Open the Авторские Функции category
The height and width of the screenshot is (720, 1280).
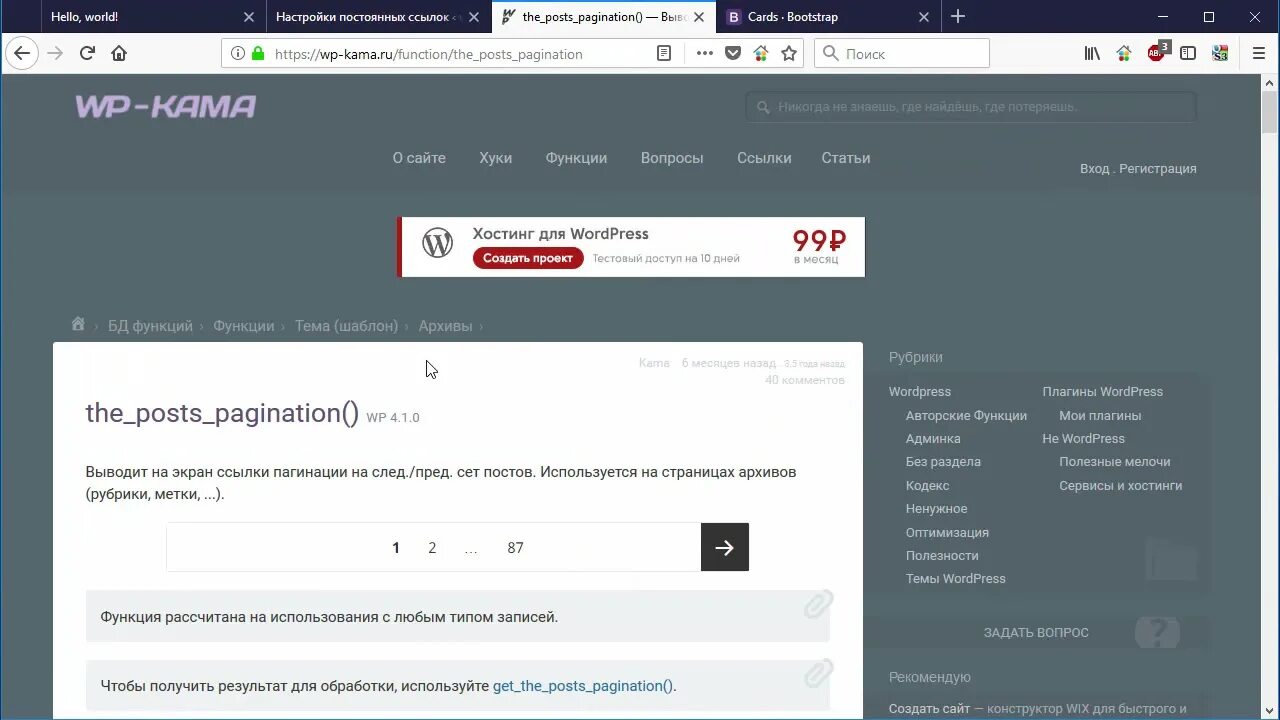pyautogui.click(x=966, y=415)
